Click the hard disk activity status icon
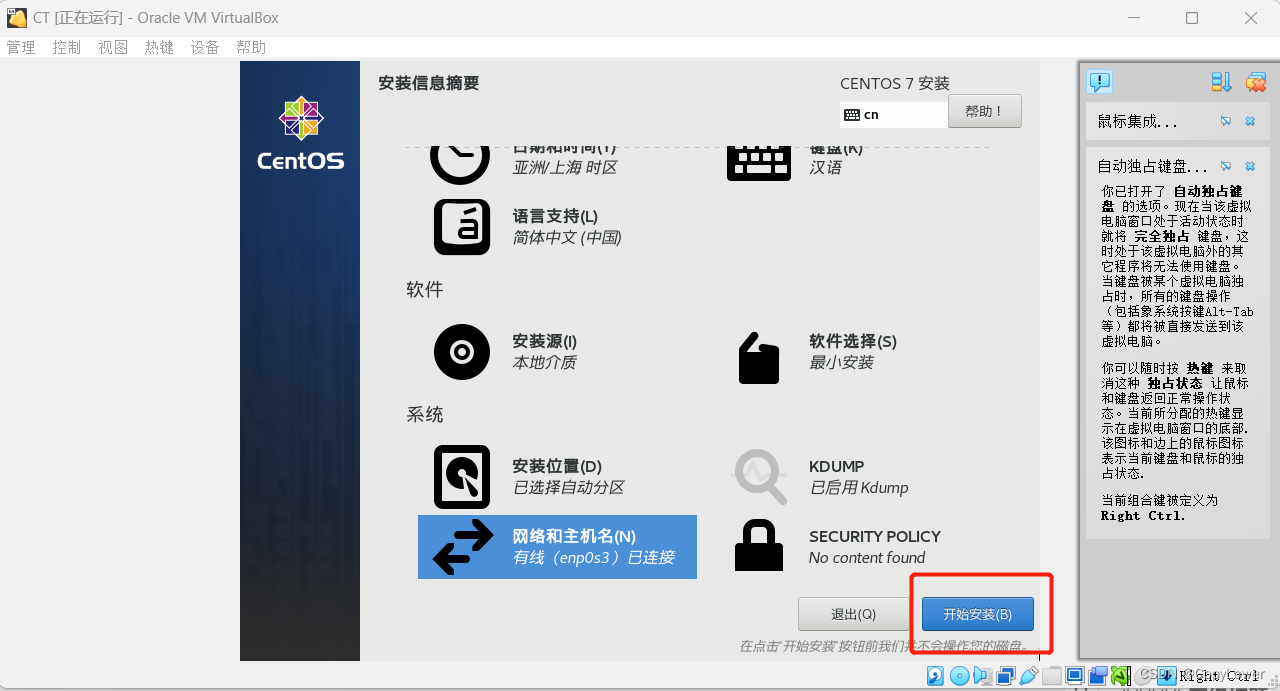The height and width of the screenshot is (691, 1280). click(935, 676)
